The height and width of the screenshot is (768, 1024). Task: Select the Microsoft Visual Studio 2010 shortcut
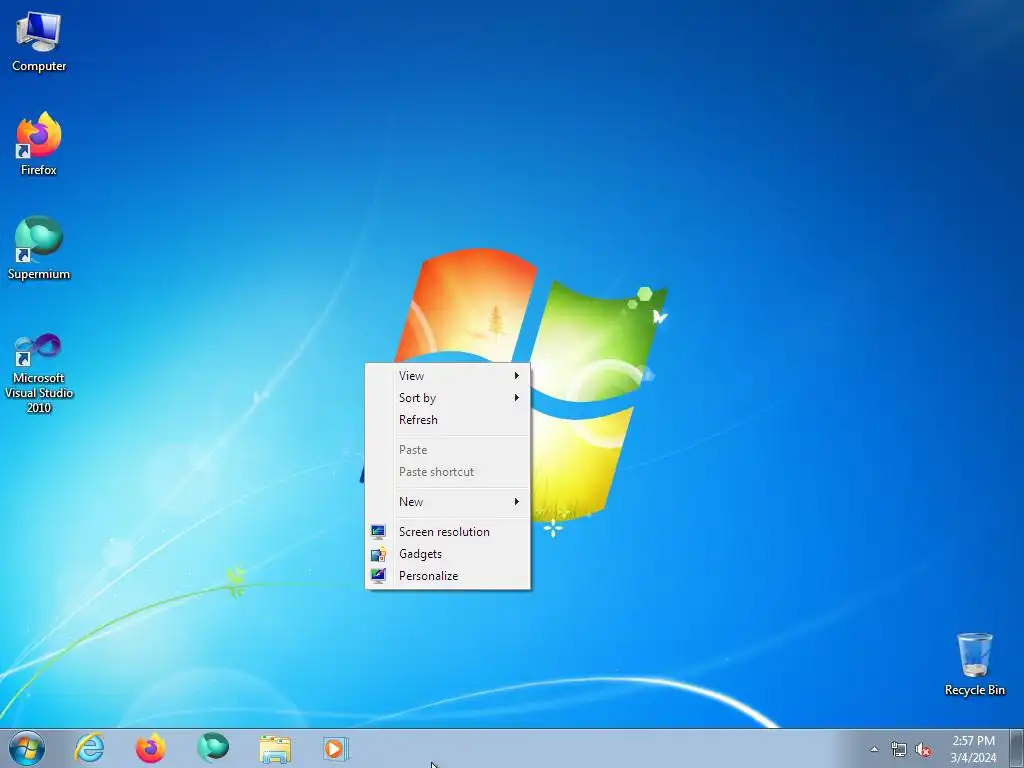point(39,374)
